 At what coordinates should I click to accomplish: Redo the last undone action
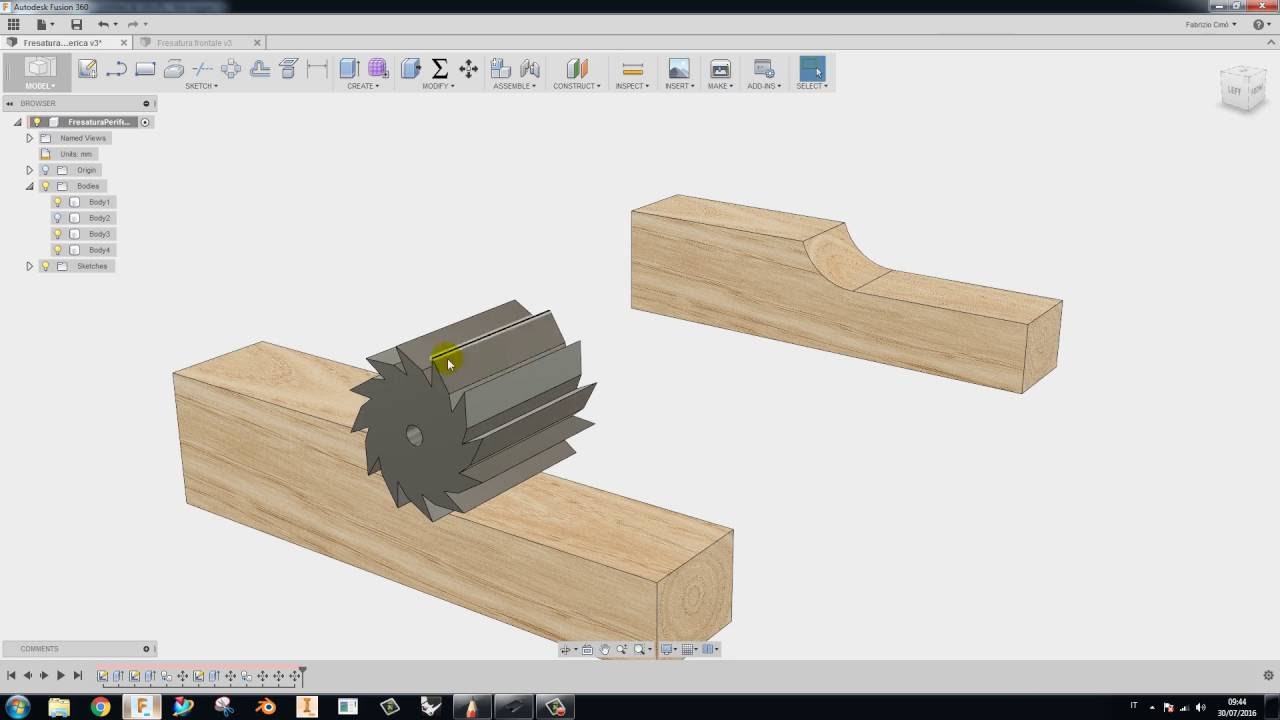coord(133,24)
